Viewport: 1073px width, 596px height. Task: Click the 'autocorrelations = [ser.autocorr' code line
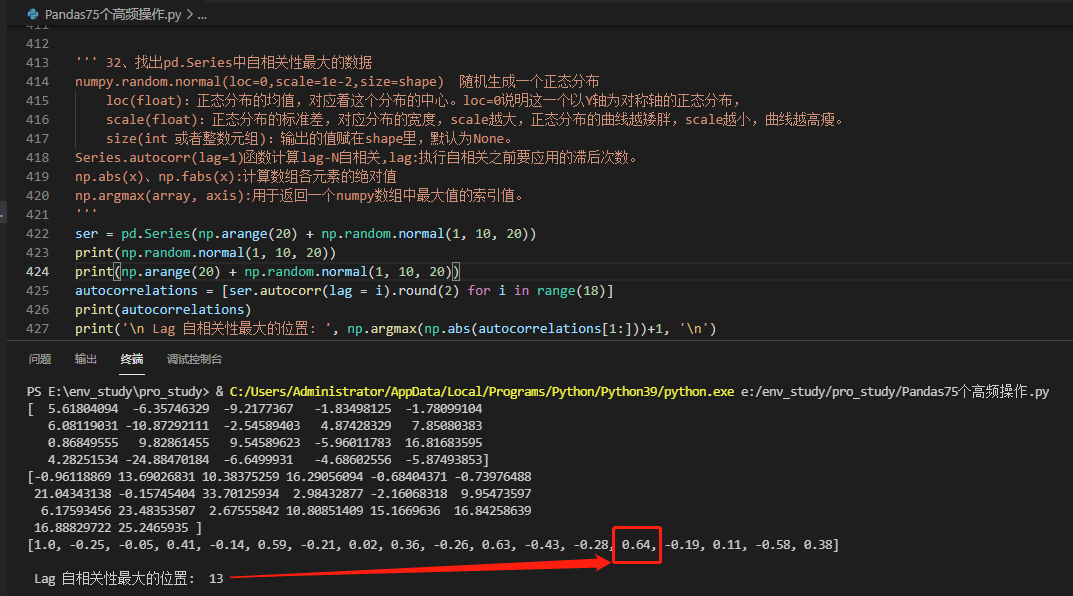pyautogui.click(x=344, y=291)
